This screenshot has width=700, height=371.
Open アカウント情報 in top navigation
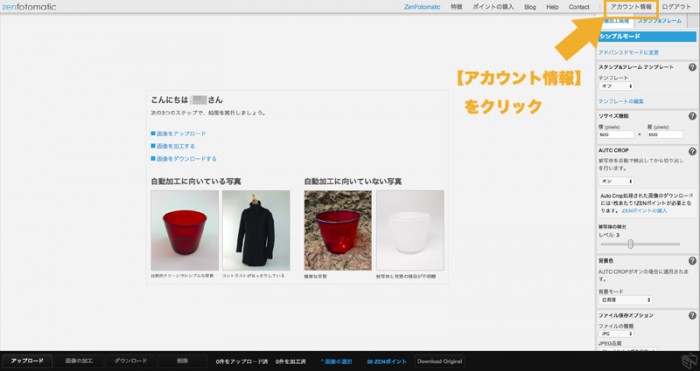tap(631, 7)
